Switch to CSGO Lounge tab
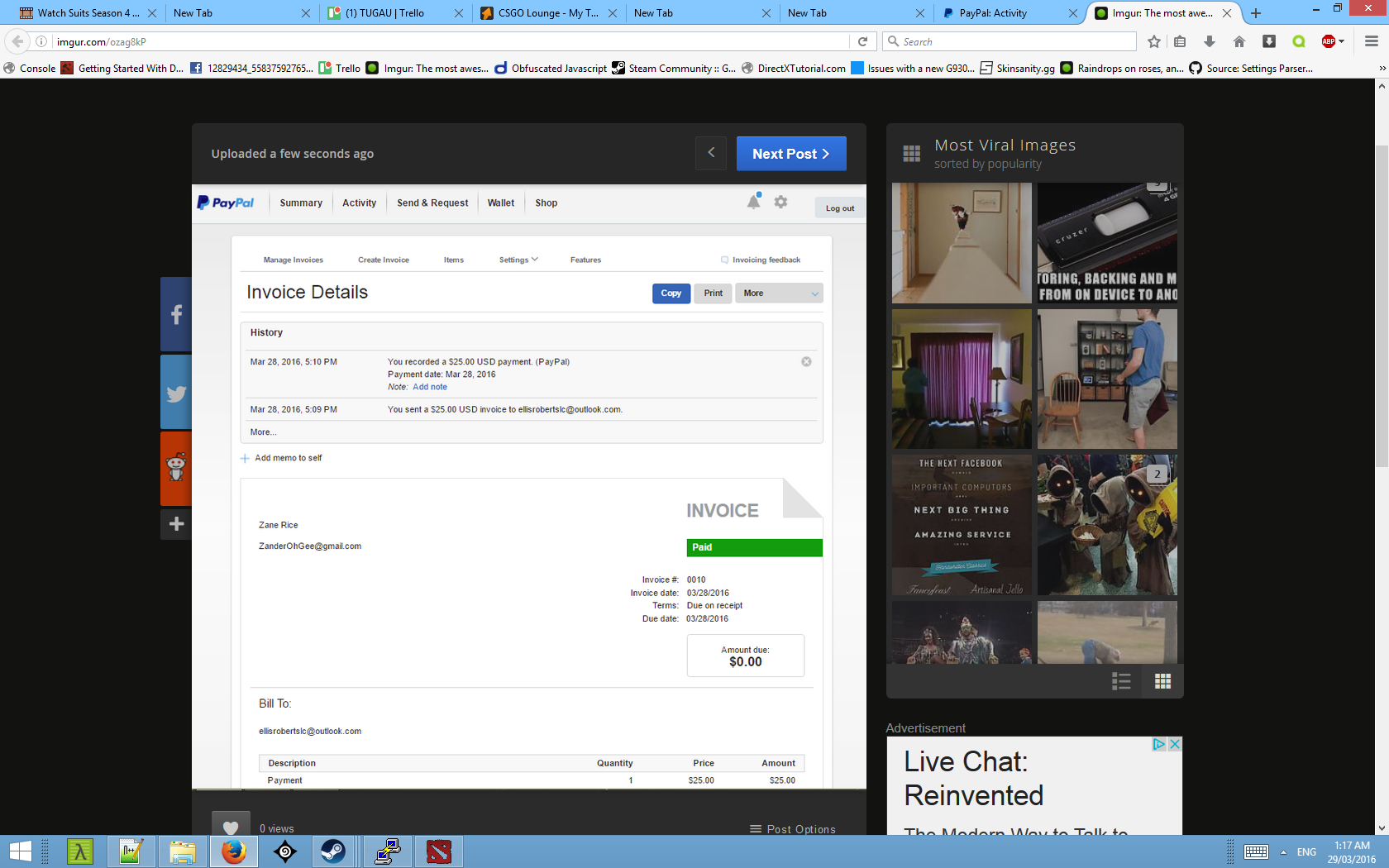The image size is (1389, 868). point(547,13)
